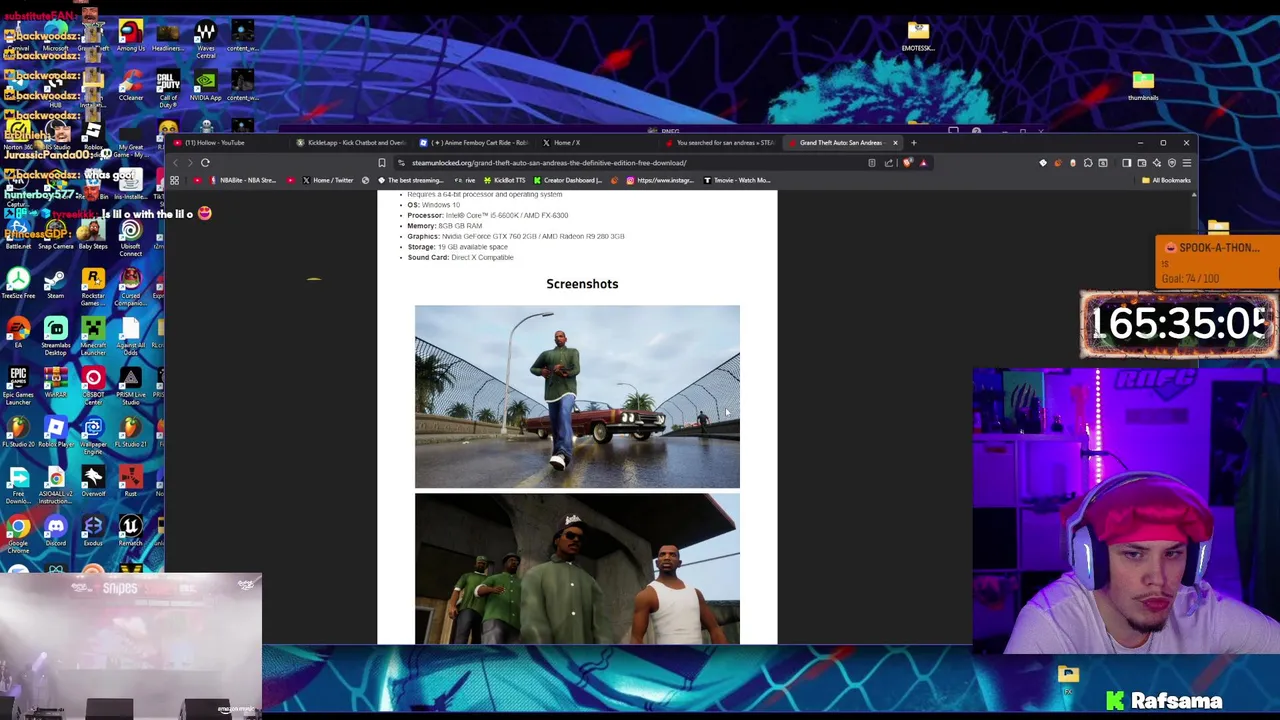Close the Grand Theft Auto San Andreas tab
The image size is (1280, 720).
[x=895, y=143]
